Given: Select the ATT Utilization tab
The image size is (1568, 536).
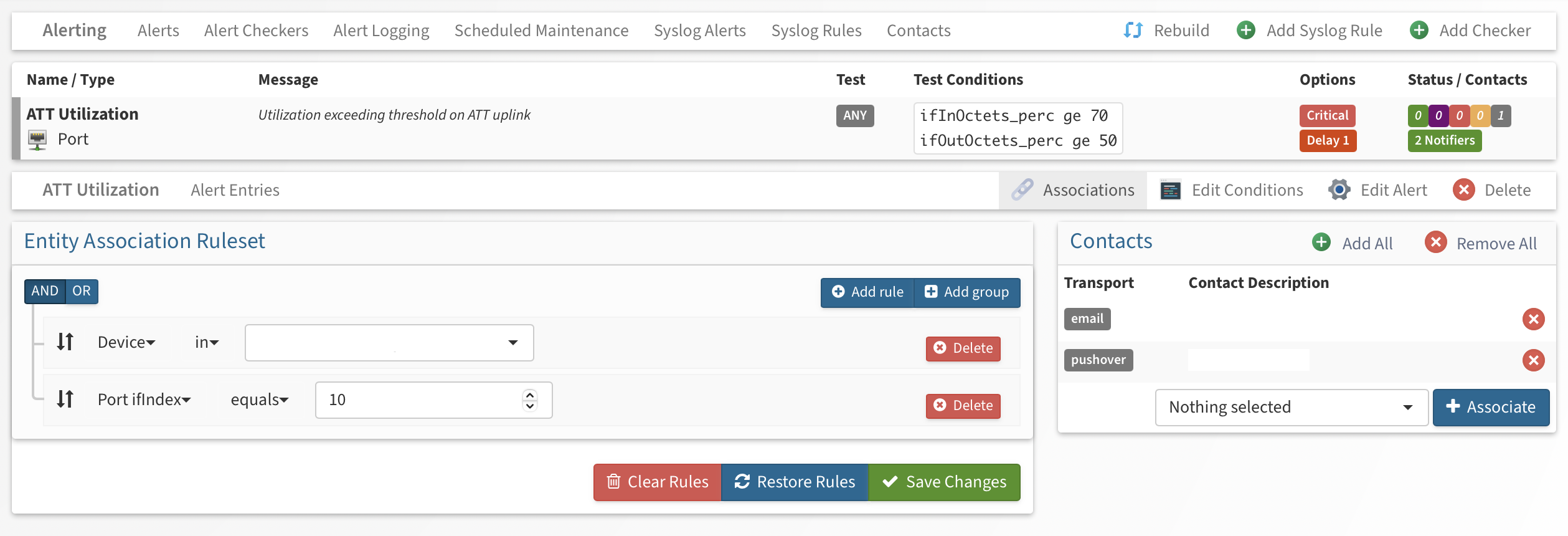Looking at the screenshot, I should coord(101,190).
